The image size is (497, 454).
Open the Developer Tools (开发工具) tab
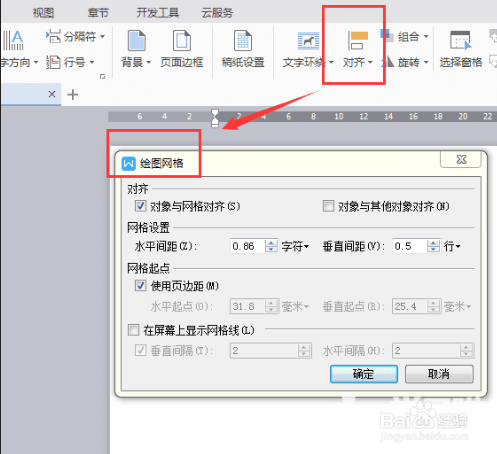[x=157, y=13]
